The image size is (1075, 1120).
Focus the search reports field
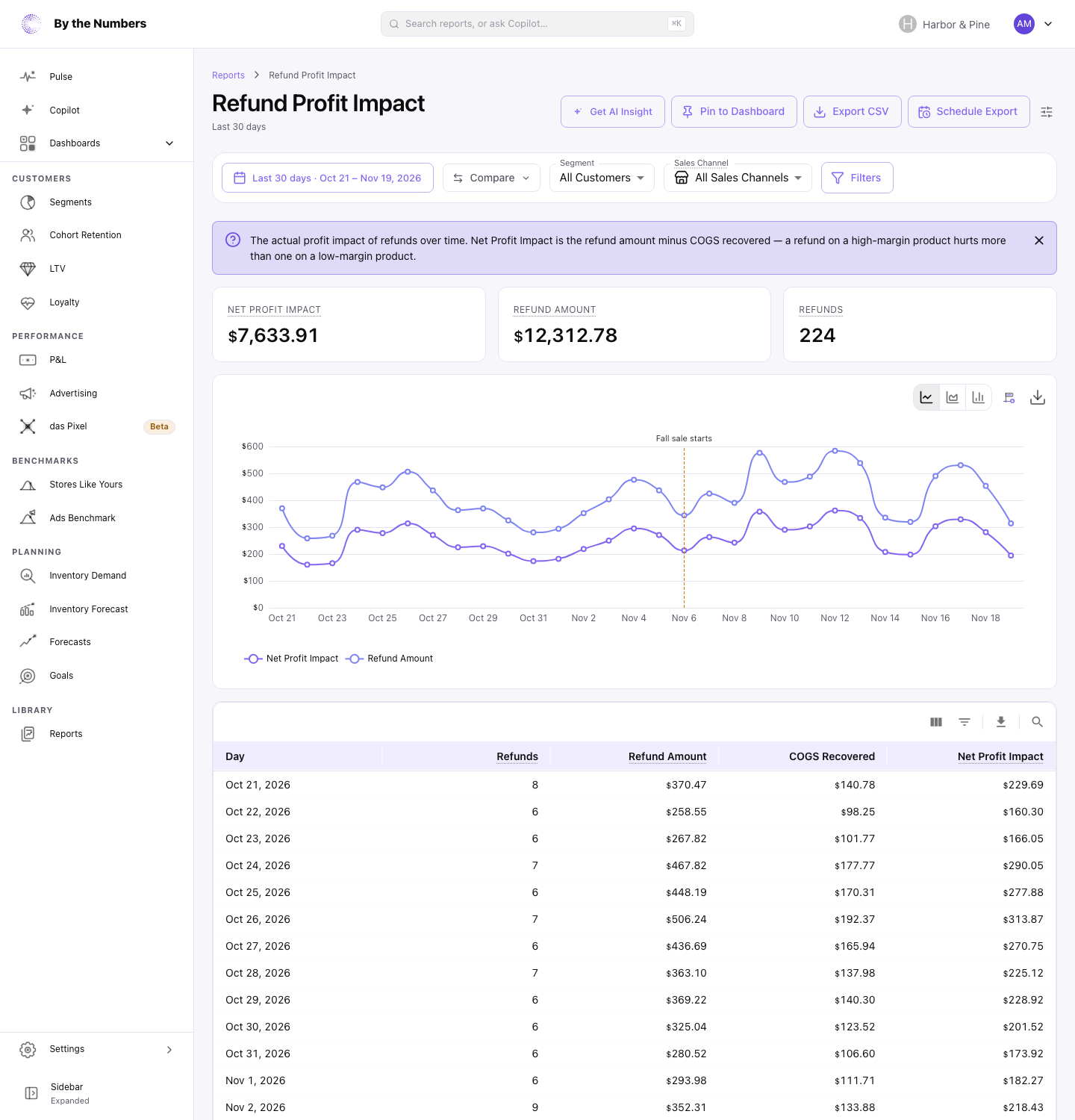pos(537,24)
